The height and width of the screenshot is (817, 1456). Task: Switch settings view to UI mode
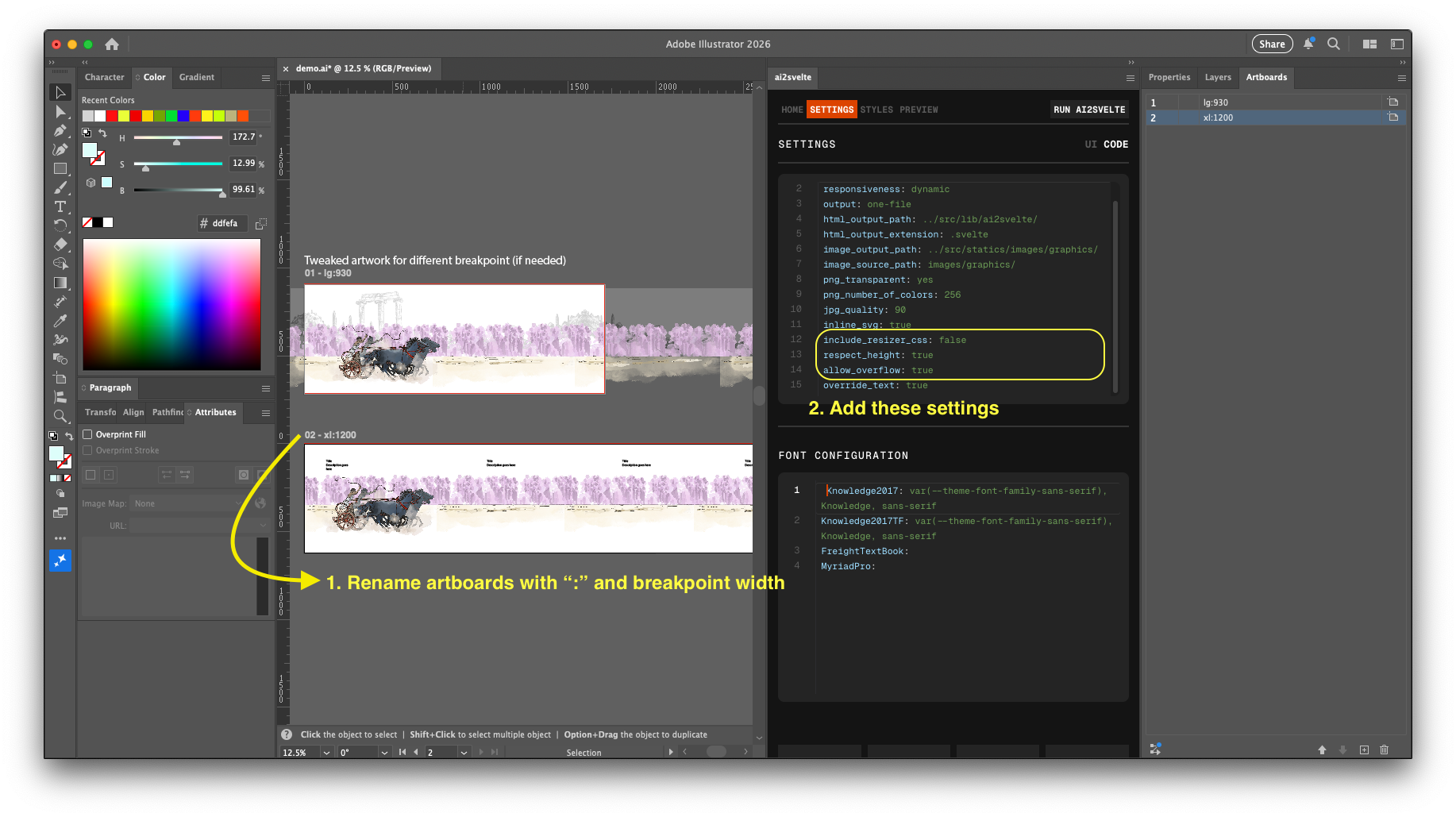click(x=1091, y=145)
